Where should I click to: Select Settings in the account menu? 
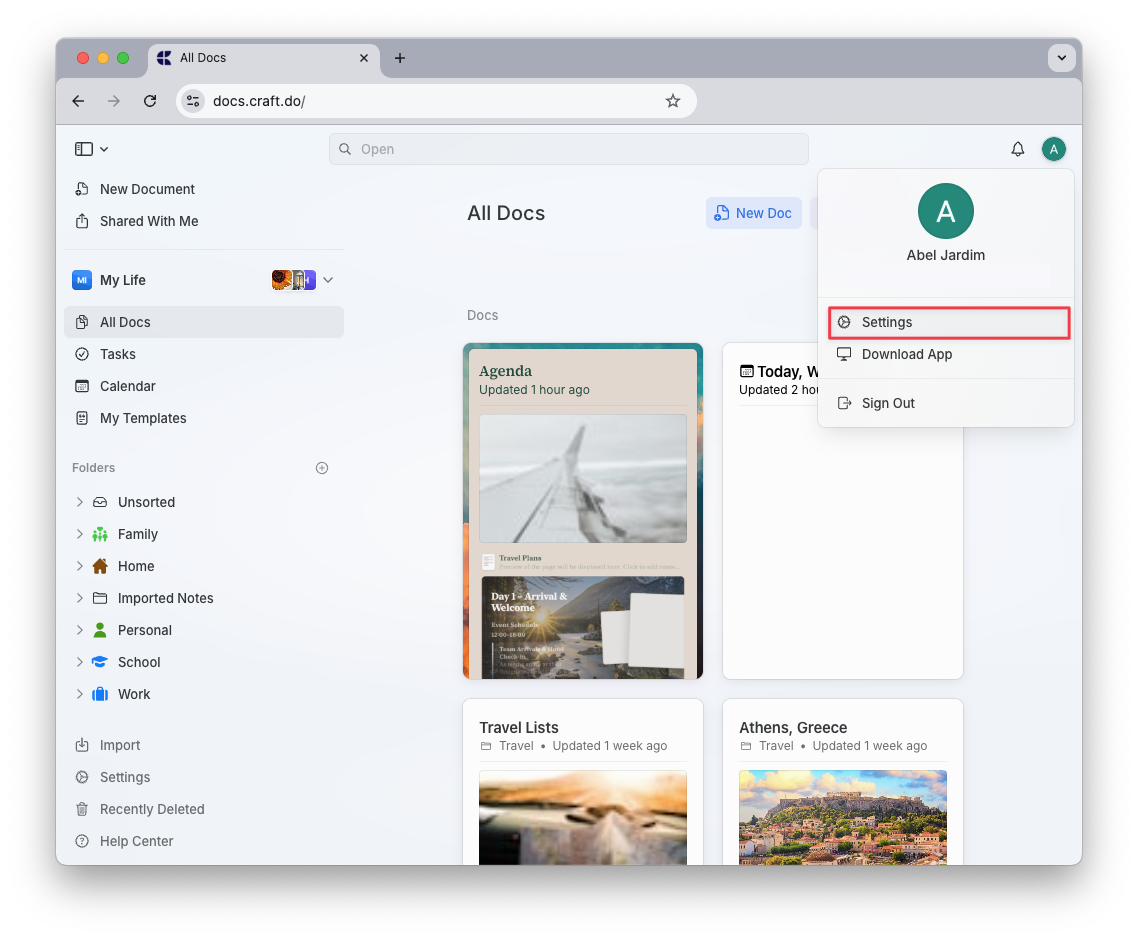pos(888,322)
